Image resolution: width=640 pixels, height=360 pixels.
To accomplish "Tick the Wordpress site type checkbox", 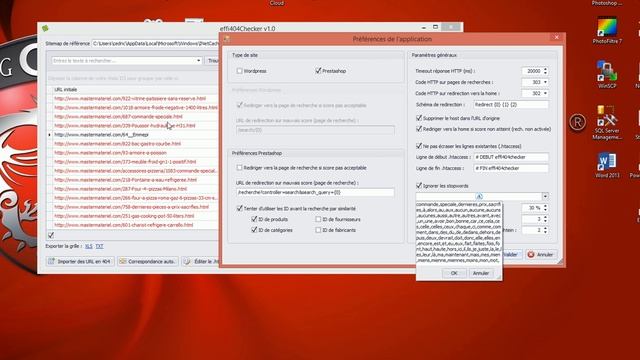I will (x=239, y=71).
